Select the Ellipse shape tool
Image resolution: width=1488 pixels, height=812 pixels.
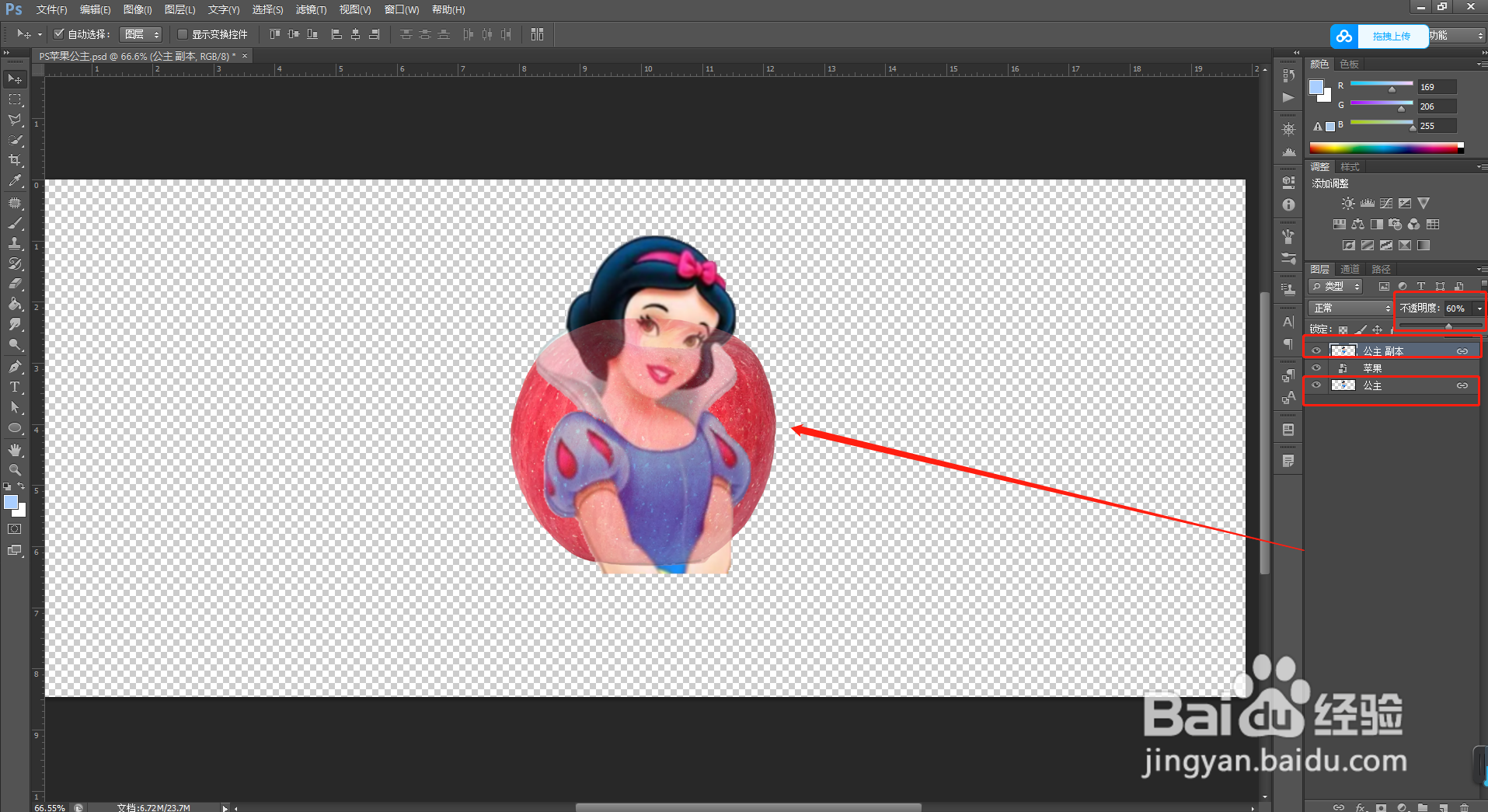(15, 427)
